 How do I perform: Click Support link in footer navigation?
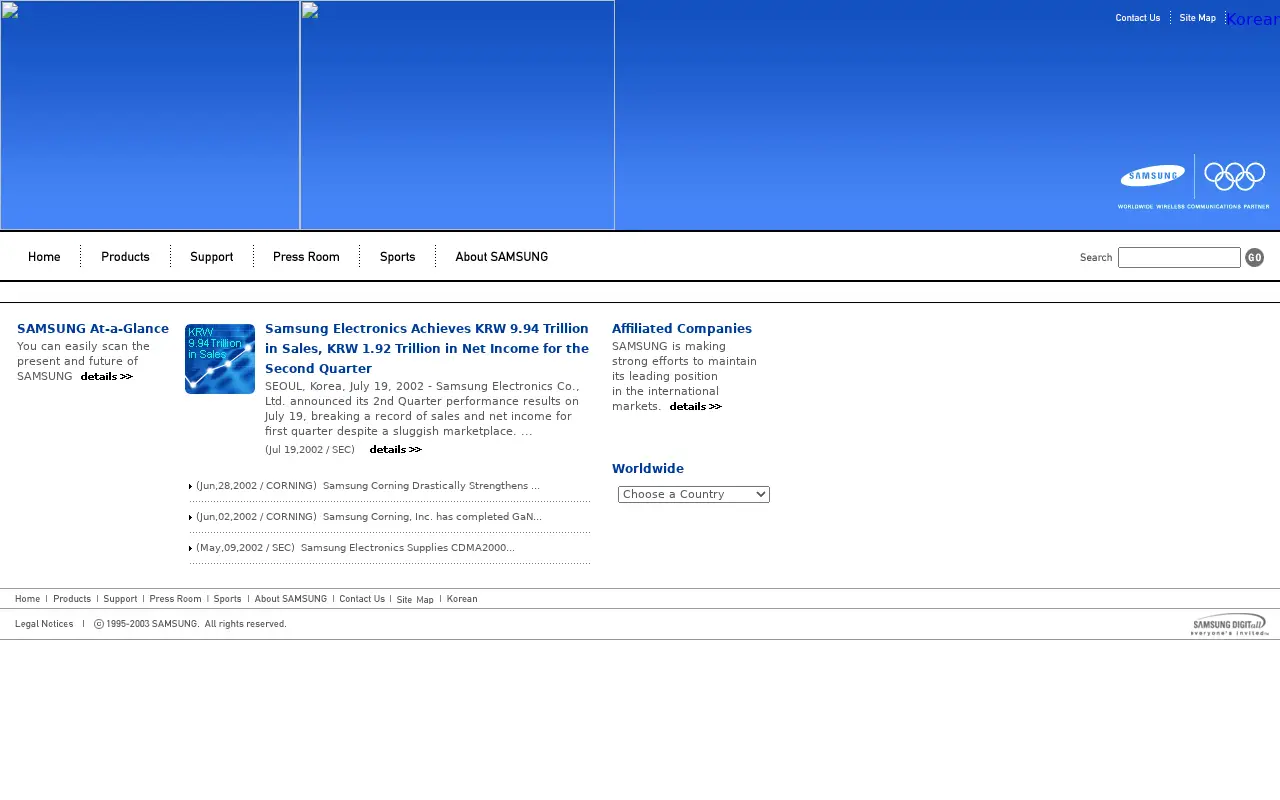tap(120, 599)
